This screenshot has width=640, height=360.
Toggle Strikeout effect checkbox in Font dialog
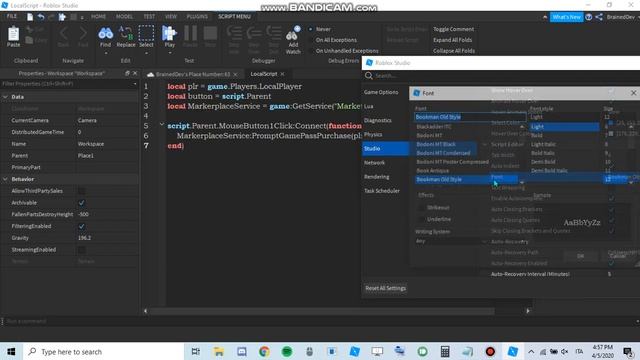pos(421,207)
